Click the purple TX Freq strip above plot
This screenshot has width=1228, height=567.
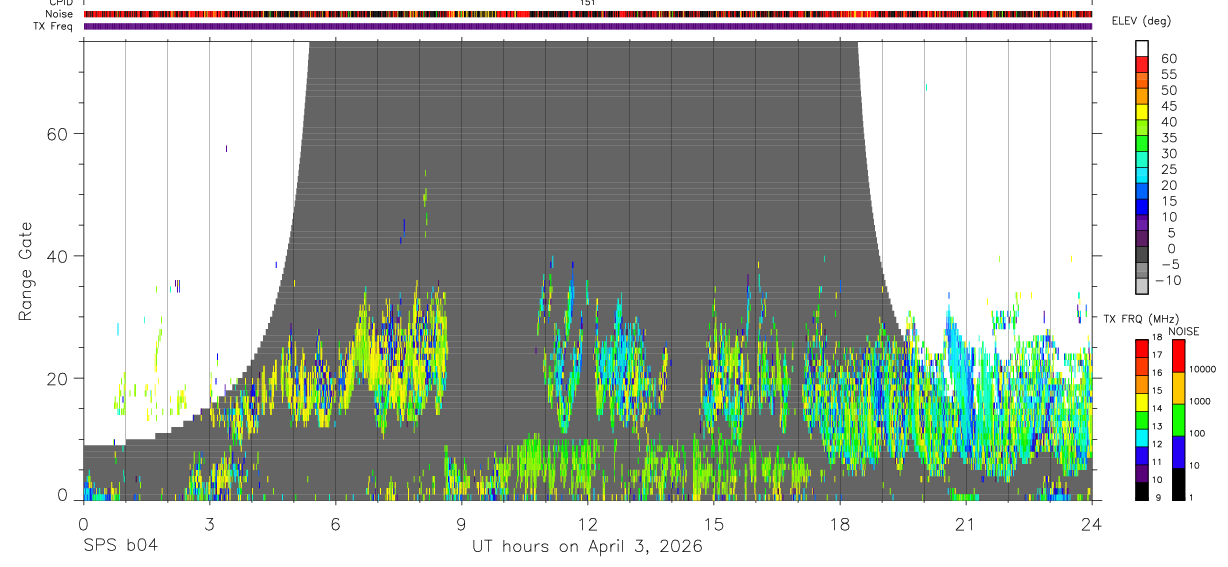pos(587,26)
